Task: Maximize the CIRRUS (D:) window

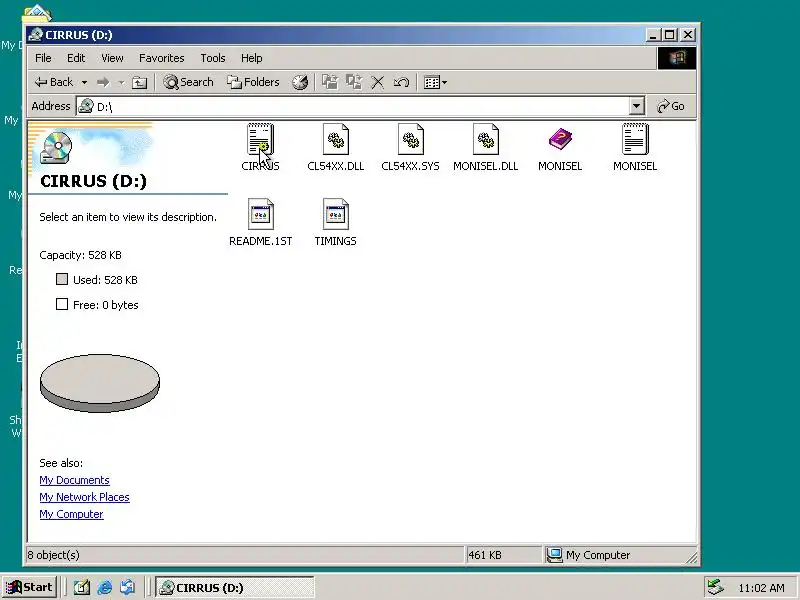Action: pos(670,35)
